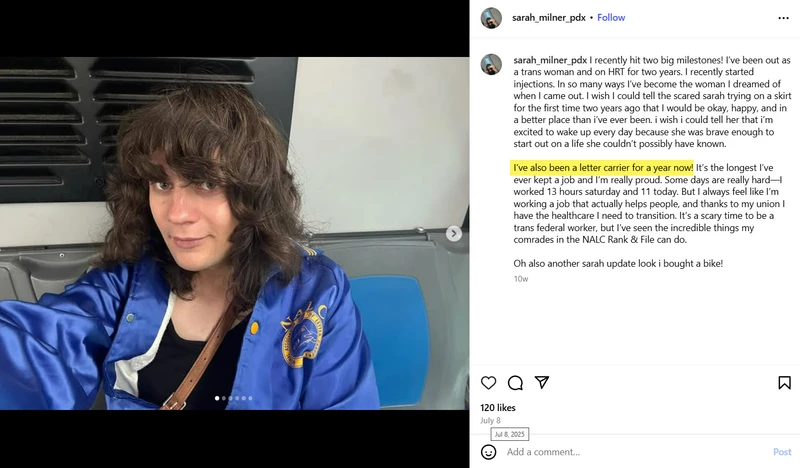Click the July 8 post date

point(490,421)
